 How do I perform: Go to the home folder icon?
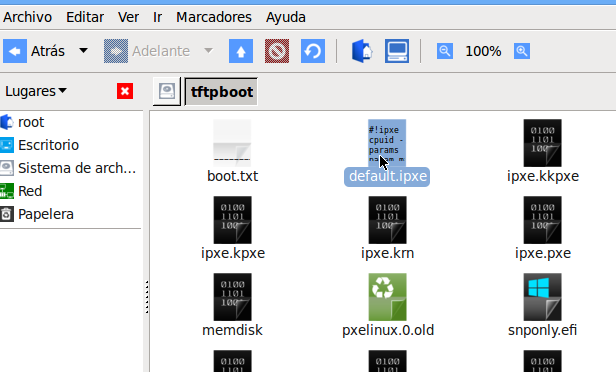click(361, 51)
